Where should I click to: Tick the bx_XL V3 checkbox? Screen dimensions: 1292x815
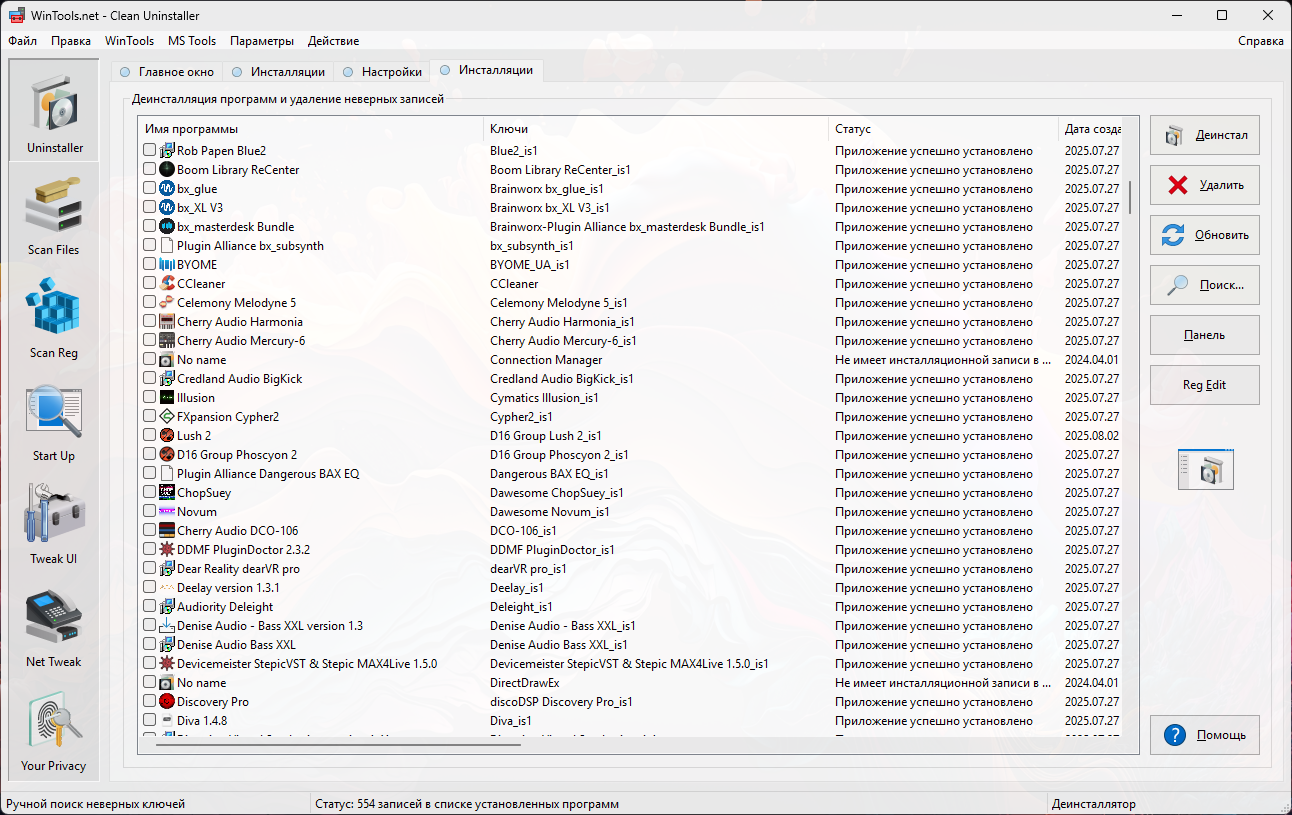[150, 208]
